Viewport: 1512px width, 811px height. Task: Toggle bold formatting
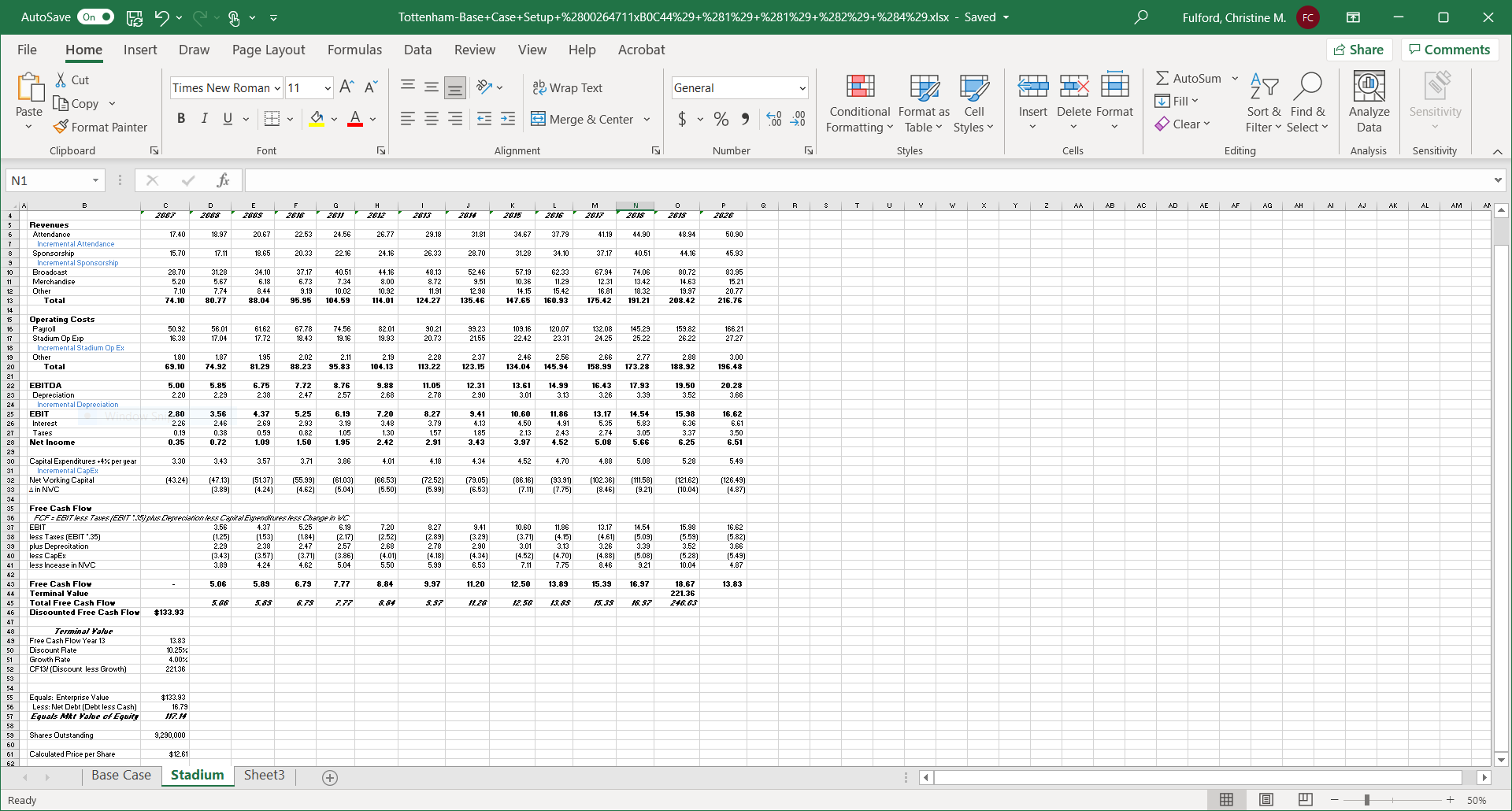coord(180,118)
